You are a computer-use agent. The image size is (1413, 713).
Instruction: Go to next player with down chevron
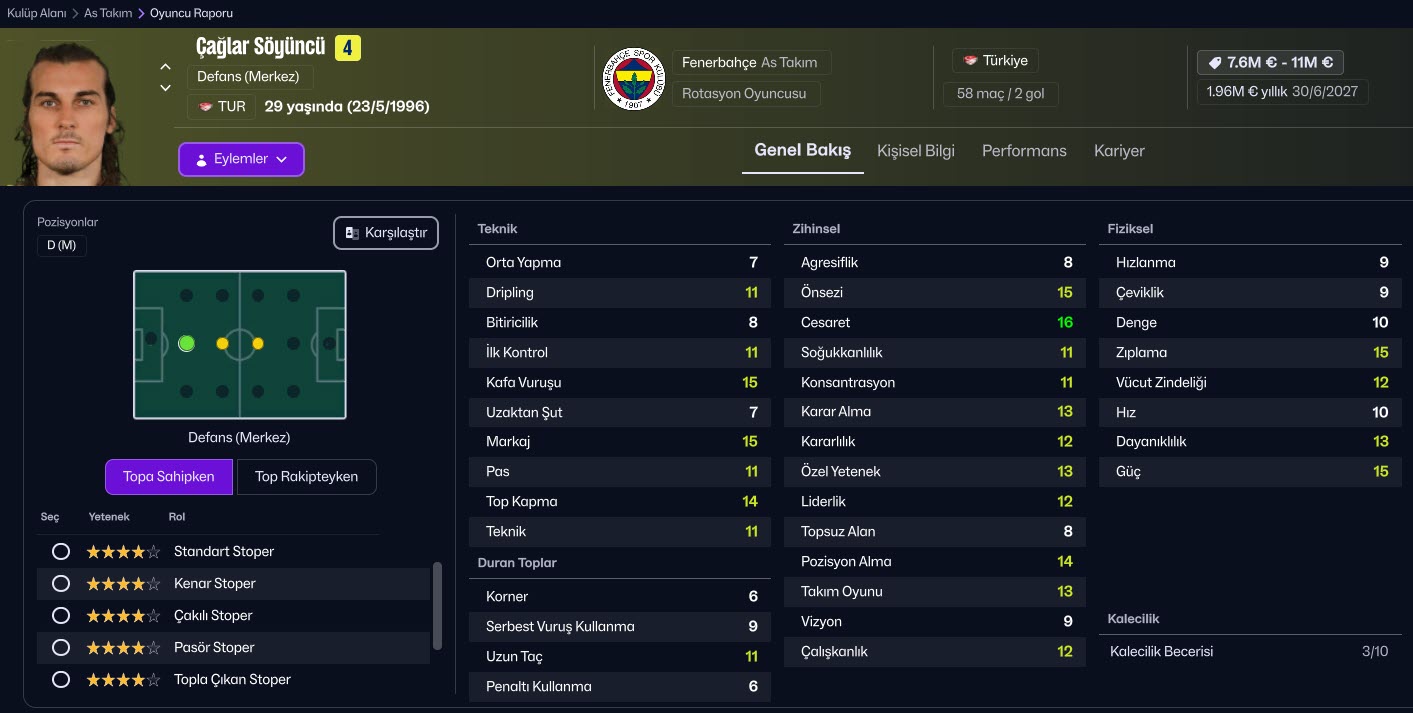pyautogui.click(x=166, y=88)
